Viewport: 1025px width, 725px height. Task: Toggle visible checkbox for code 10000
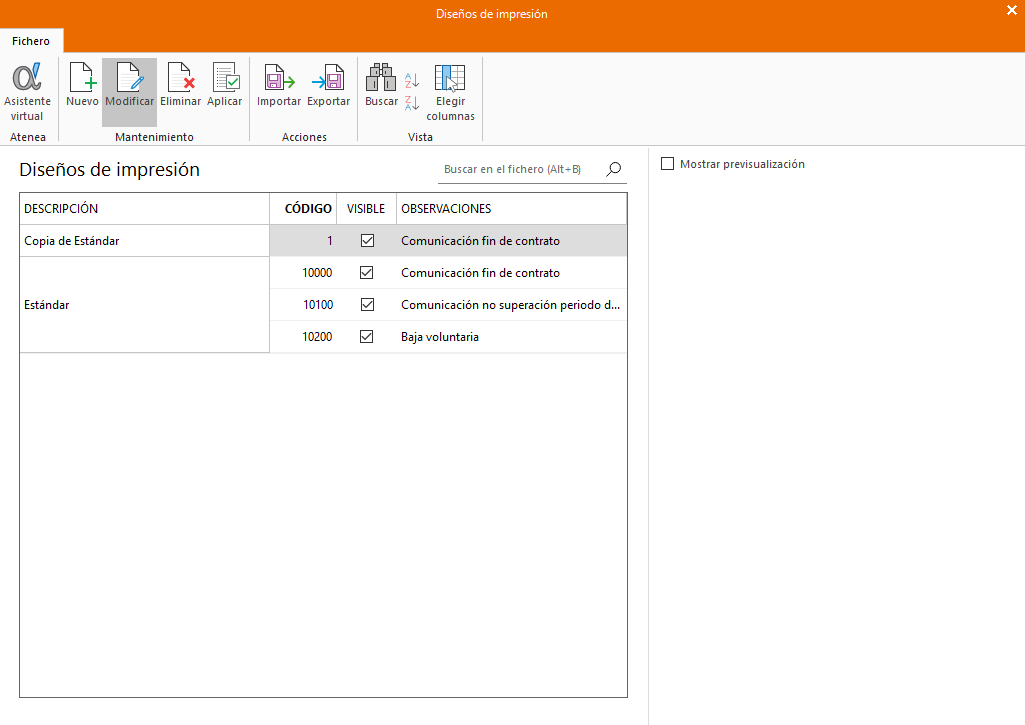point(367,273)
